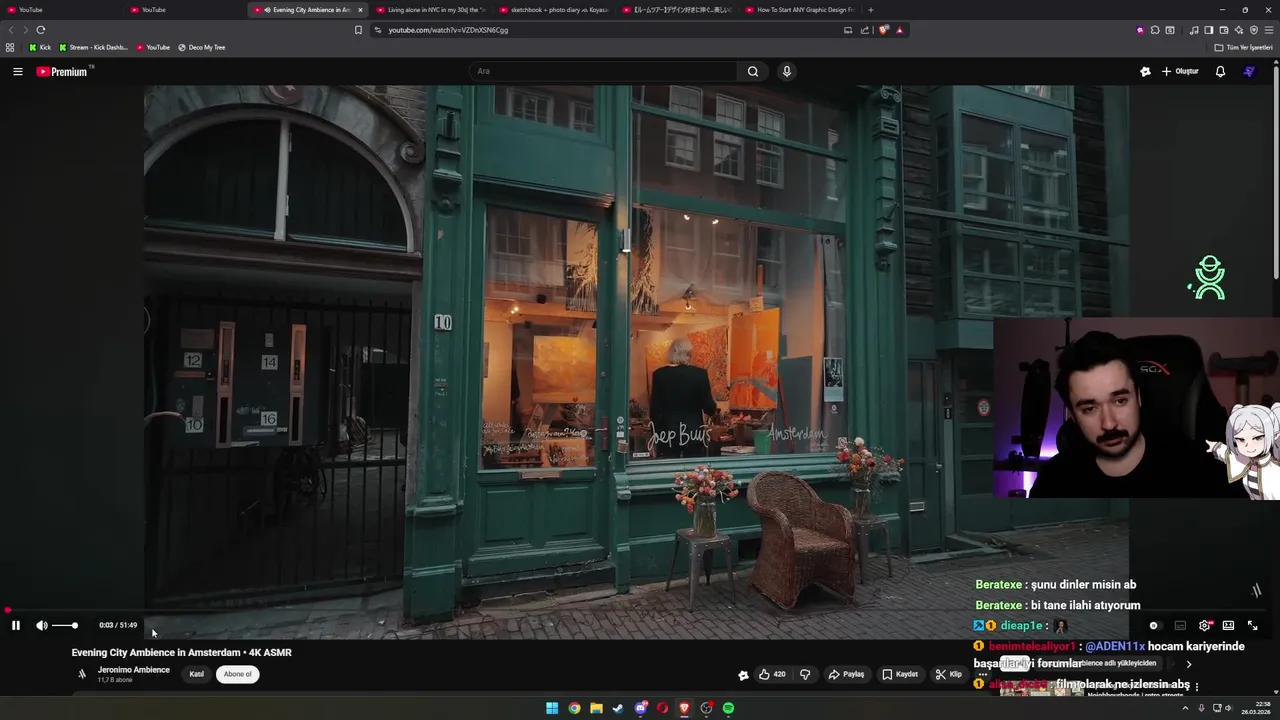Screen dimensions: 1280x720
Task: Mute the video volume speaker icon
Action: click(42, 625)
